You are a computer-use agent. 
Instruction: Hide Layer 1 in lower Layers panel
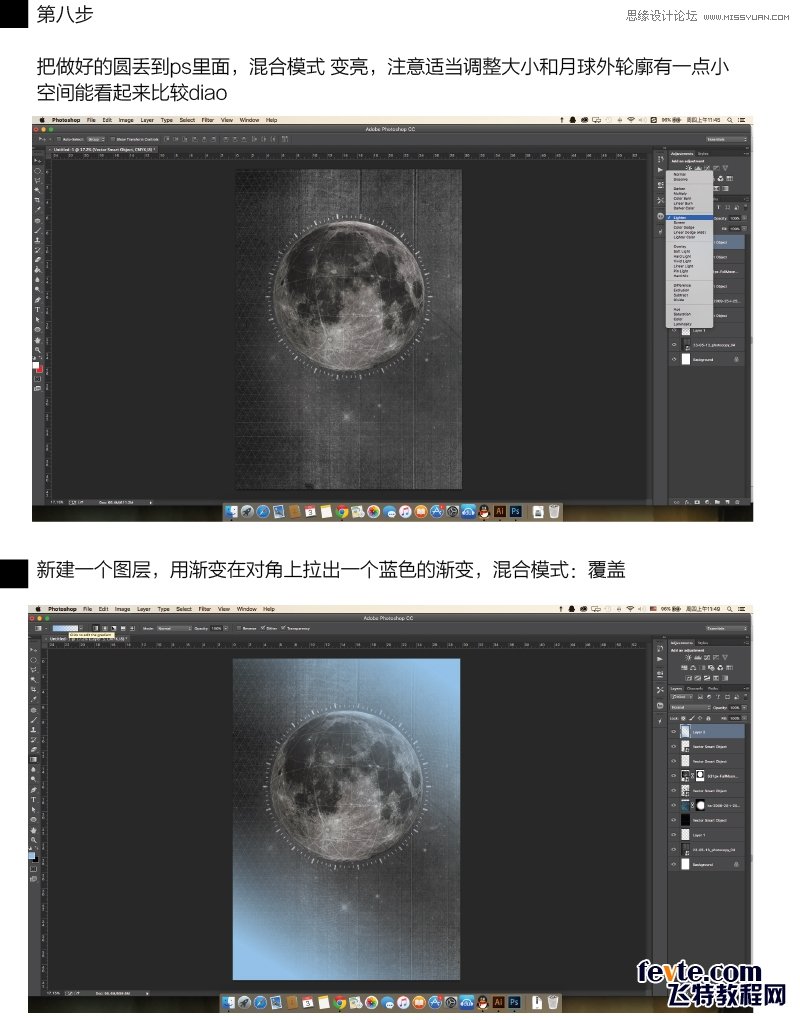(674, 835)
